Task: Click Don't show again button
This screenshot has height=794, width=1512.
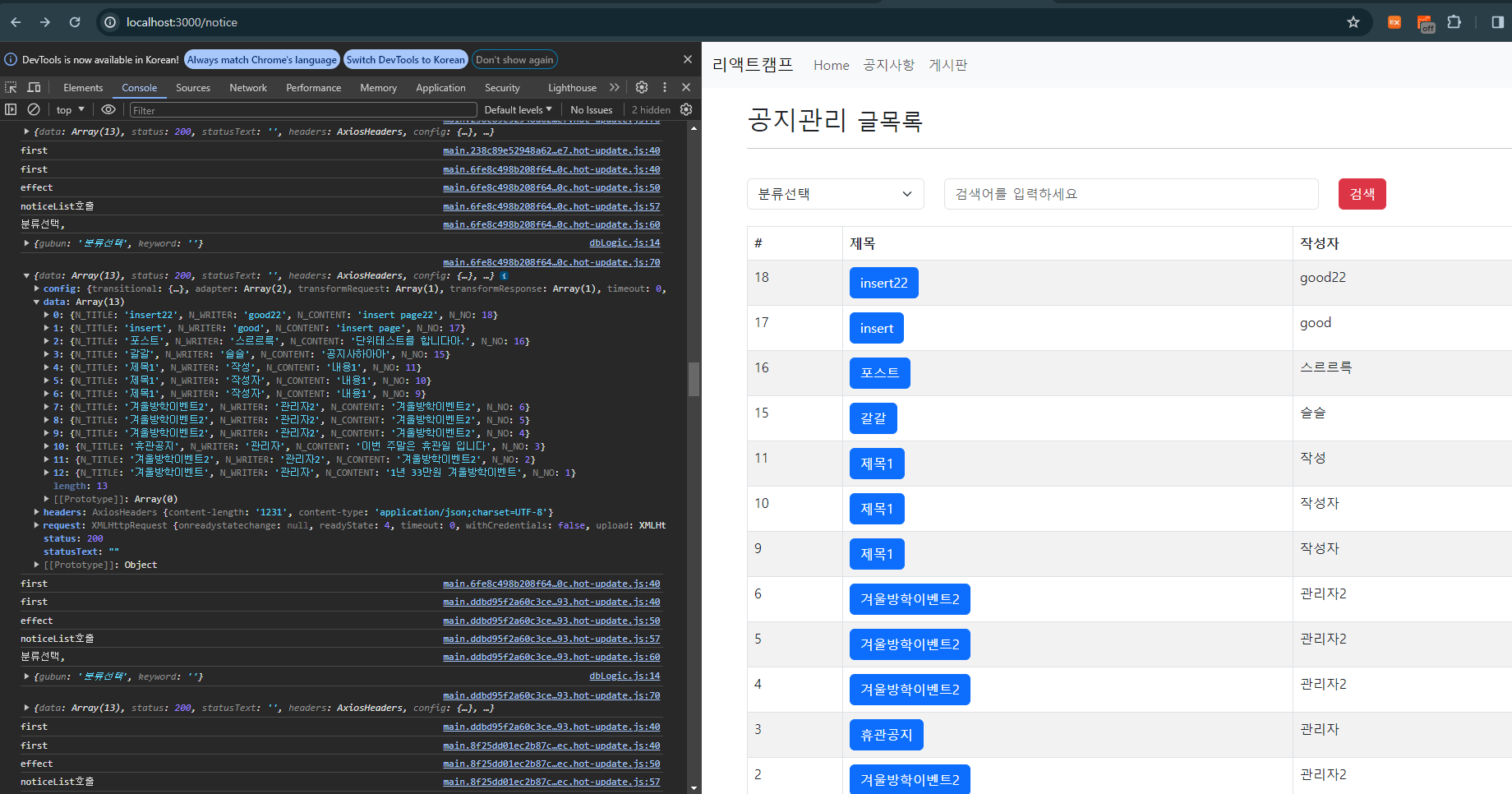Action: (x=514, y=60)
